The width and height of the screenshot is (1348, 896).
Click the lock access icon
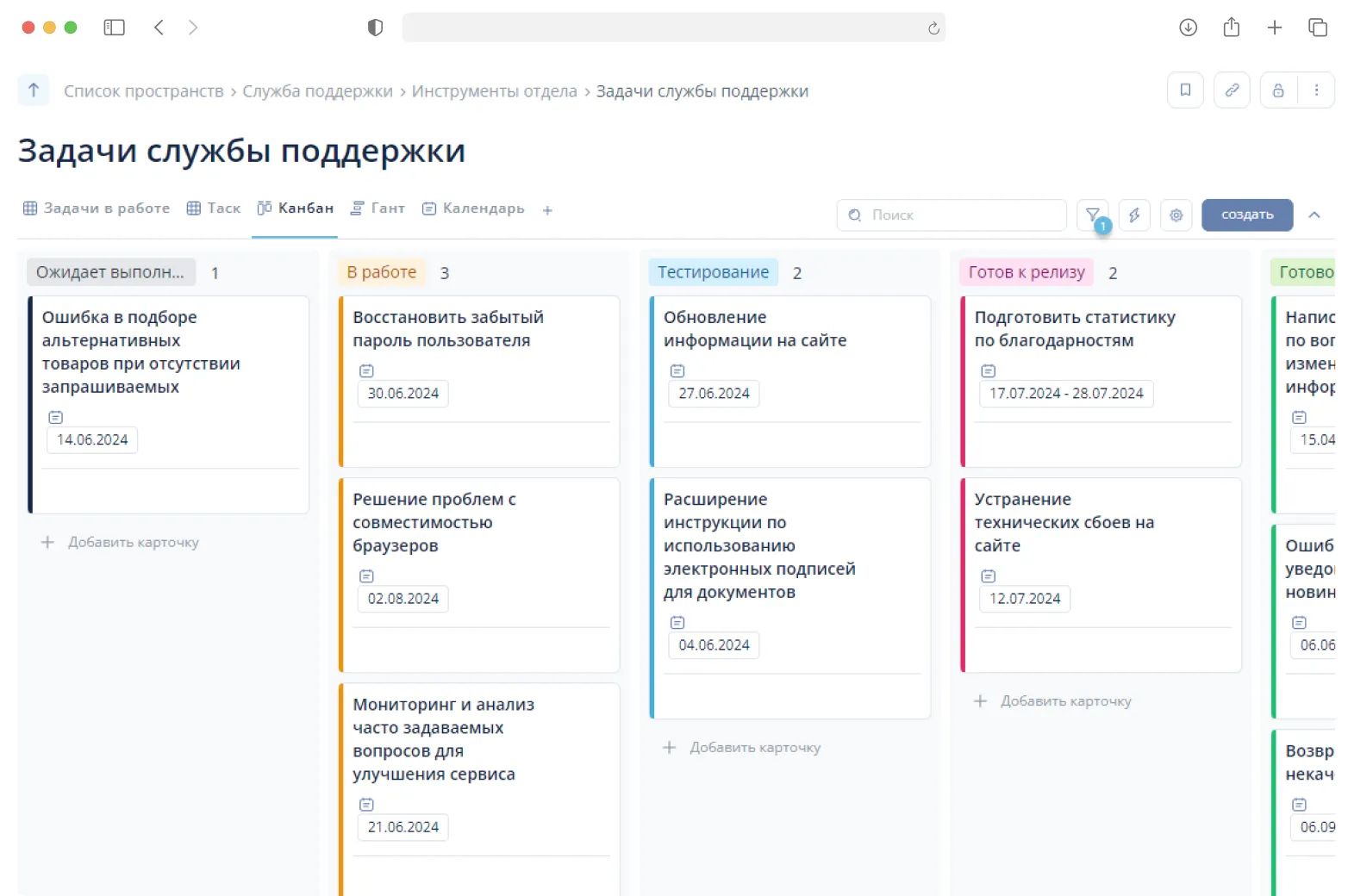[1278, 90]
